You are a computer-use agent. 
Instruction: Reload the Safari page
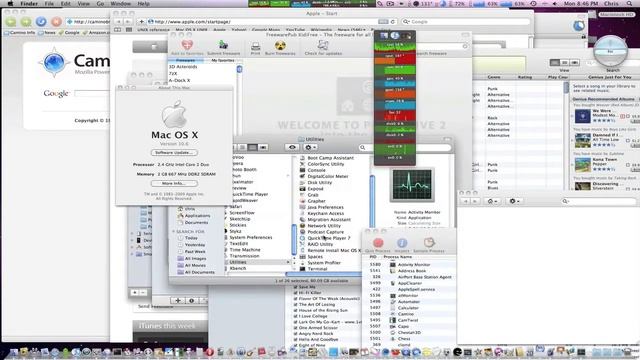click(x=393, y=22)
